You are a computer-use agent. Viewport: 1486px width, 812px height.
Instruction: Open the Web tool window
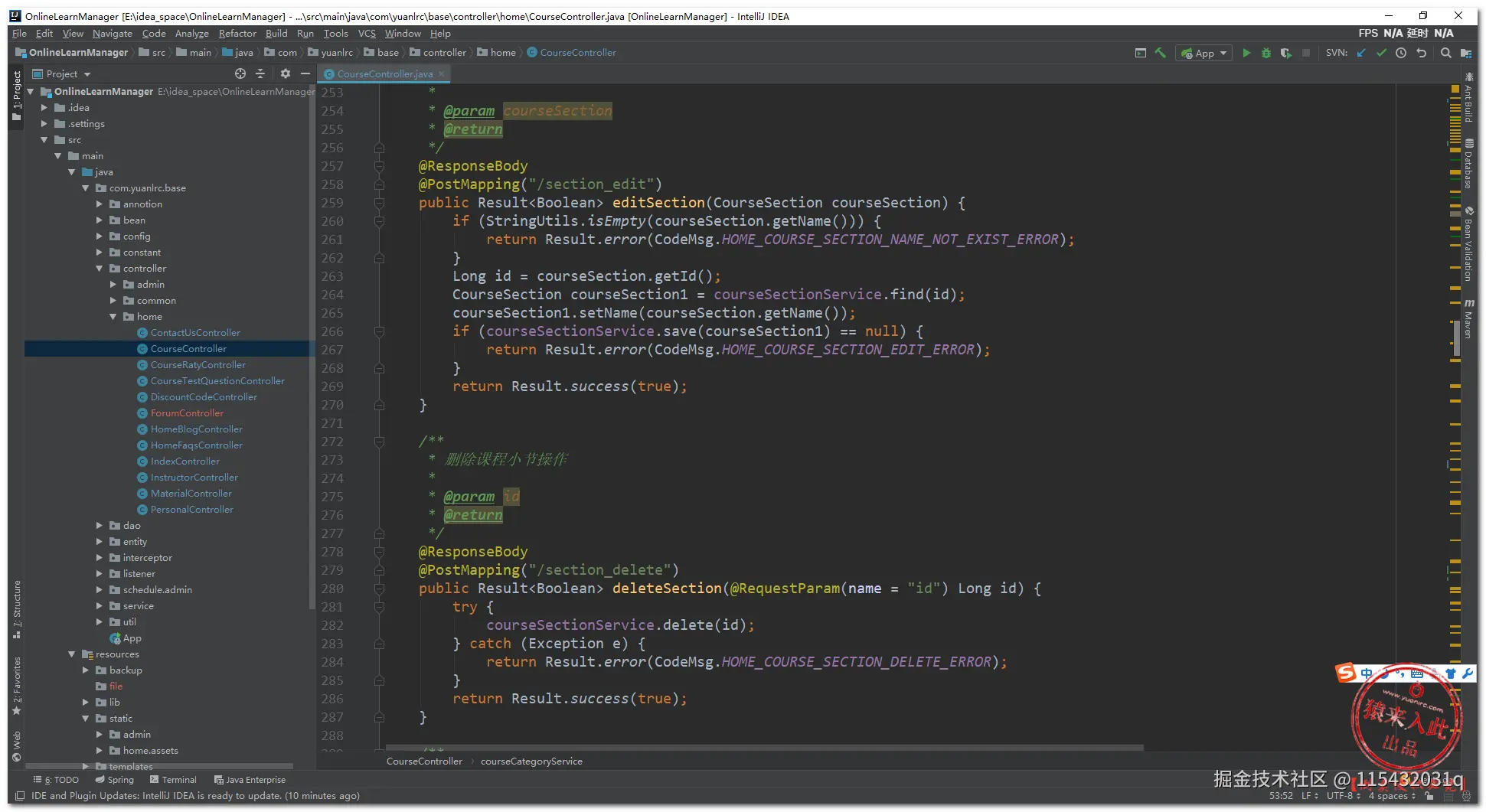[17, 746]
